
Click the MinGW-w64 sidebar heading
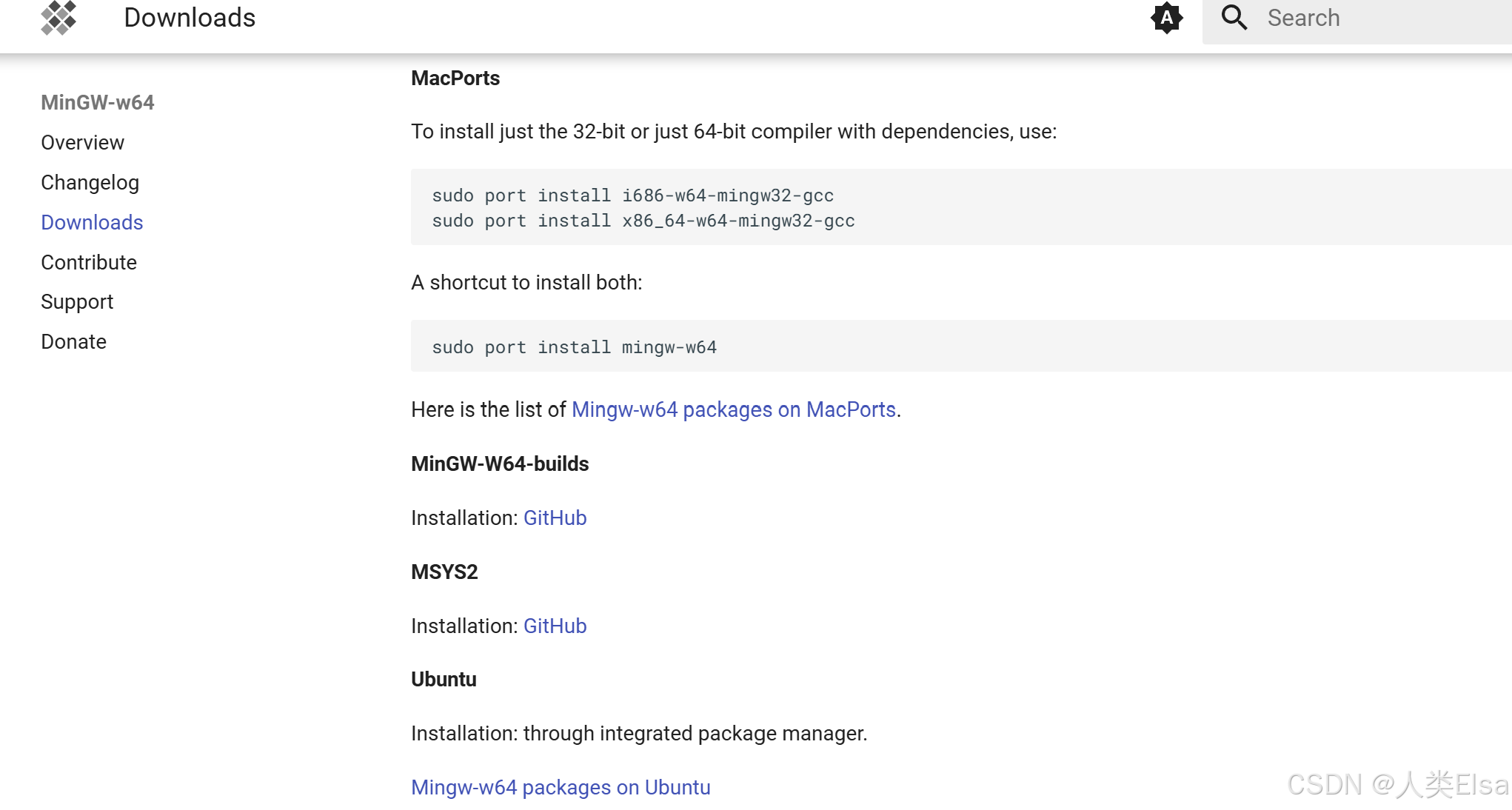tap(97, 103)
